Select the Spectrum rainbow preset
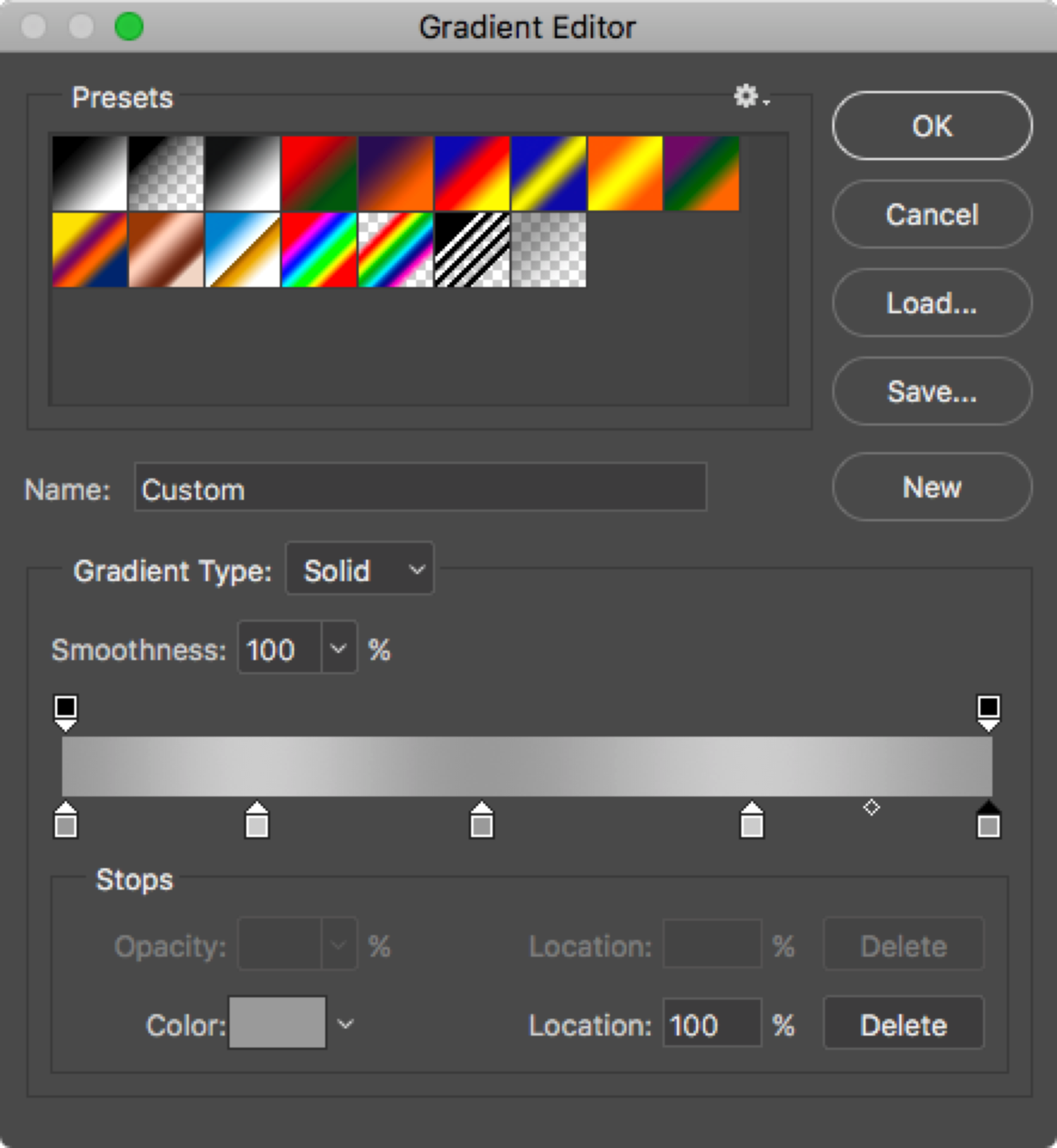Image resolution: width=1057 pixels, height=1148 pixels. tap(319, 250)
